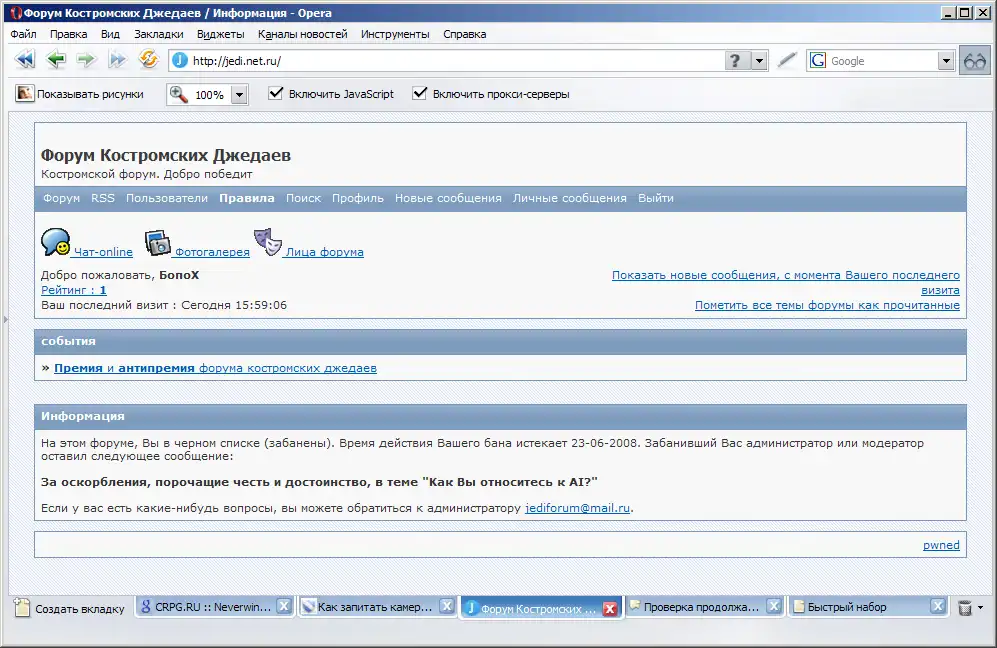Open the Закладки menu
This screenshot has height=648, width=997.
click(x=158, y=34)
